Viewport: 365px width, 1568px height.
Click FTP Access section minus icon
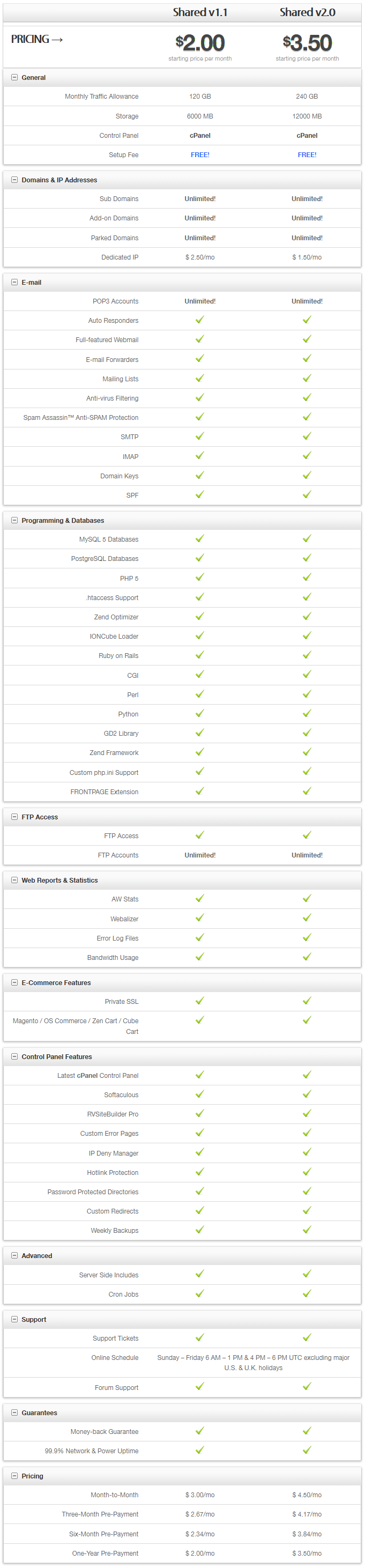coord(14,817)
